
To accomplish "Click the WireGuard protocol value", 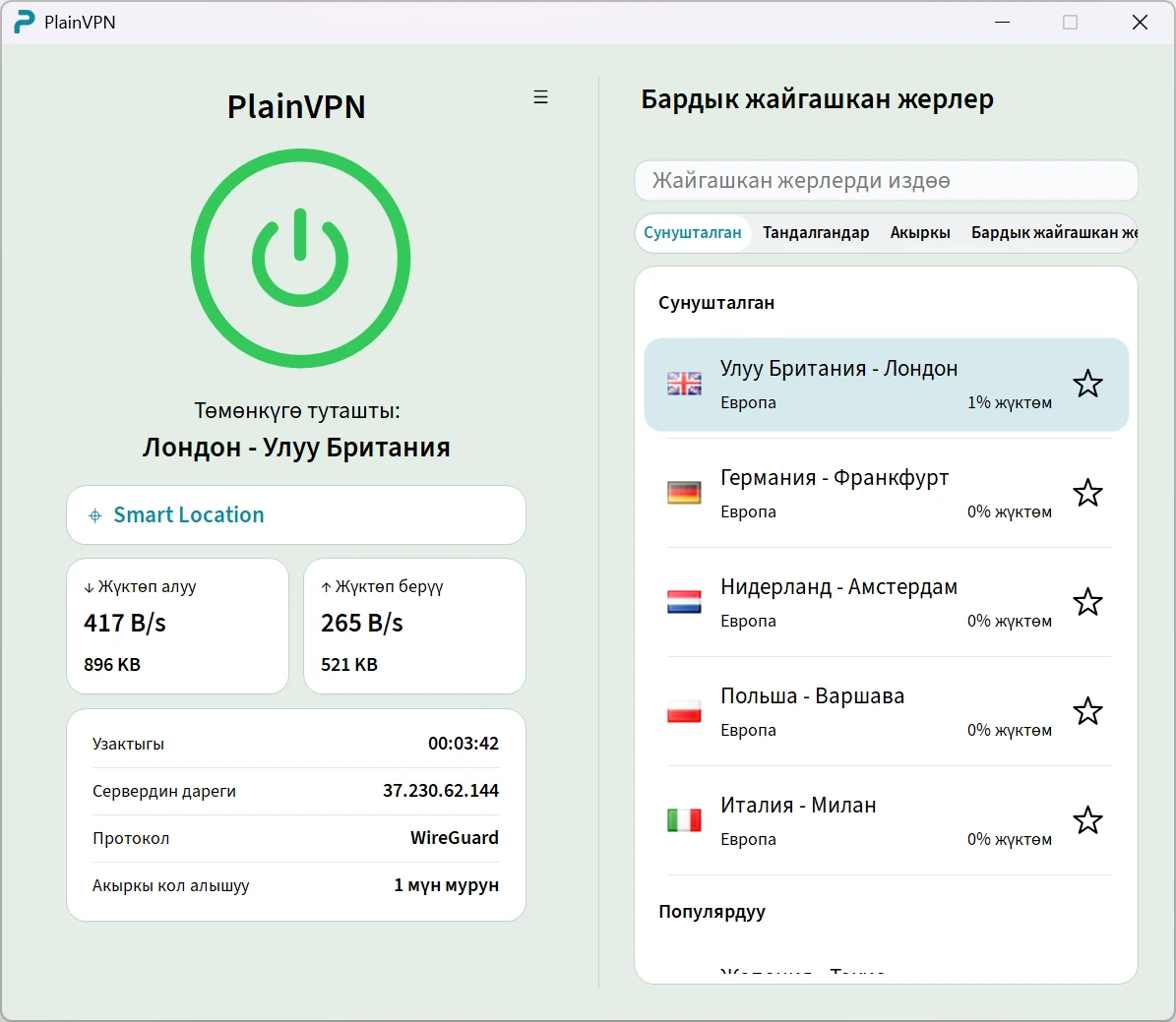I will pos(454,837).
